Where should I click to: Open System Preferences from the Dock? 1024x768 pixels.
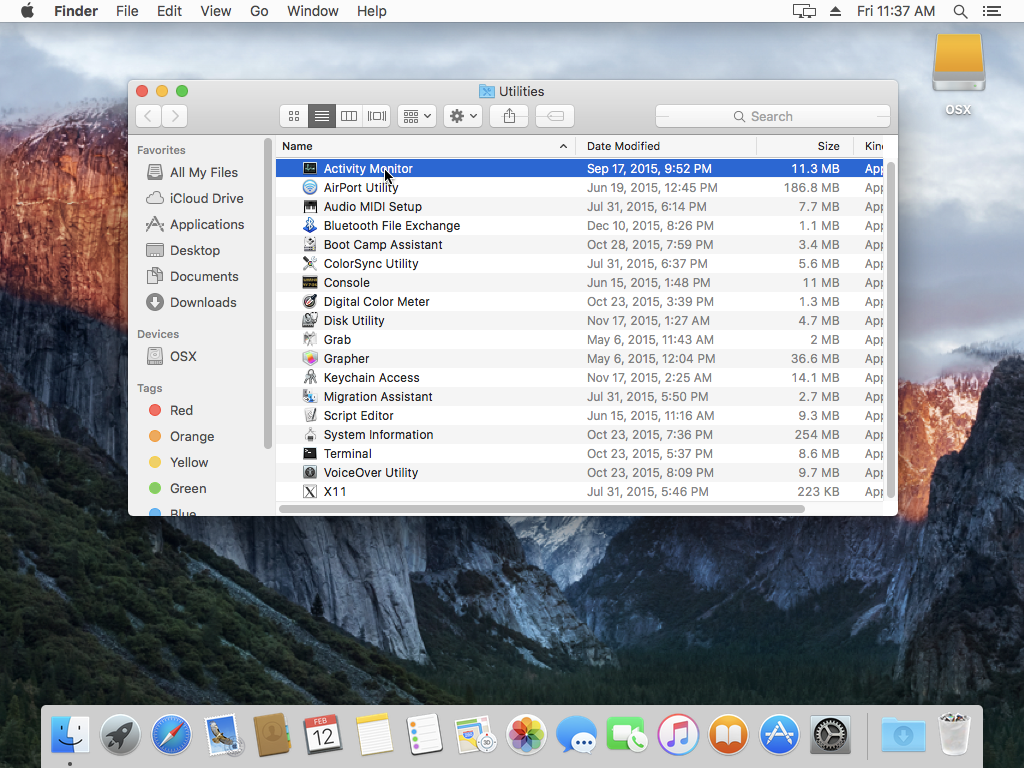[x=830, y=734]
